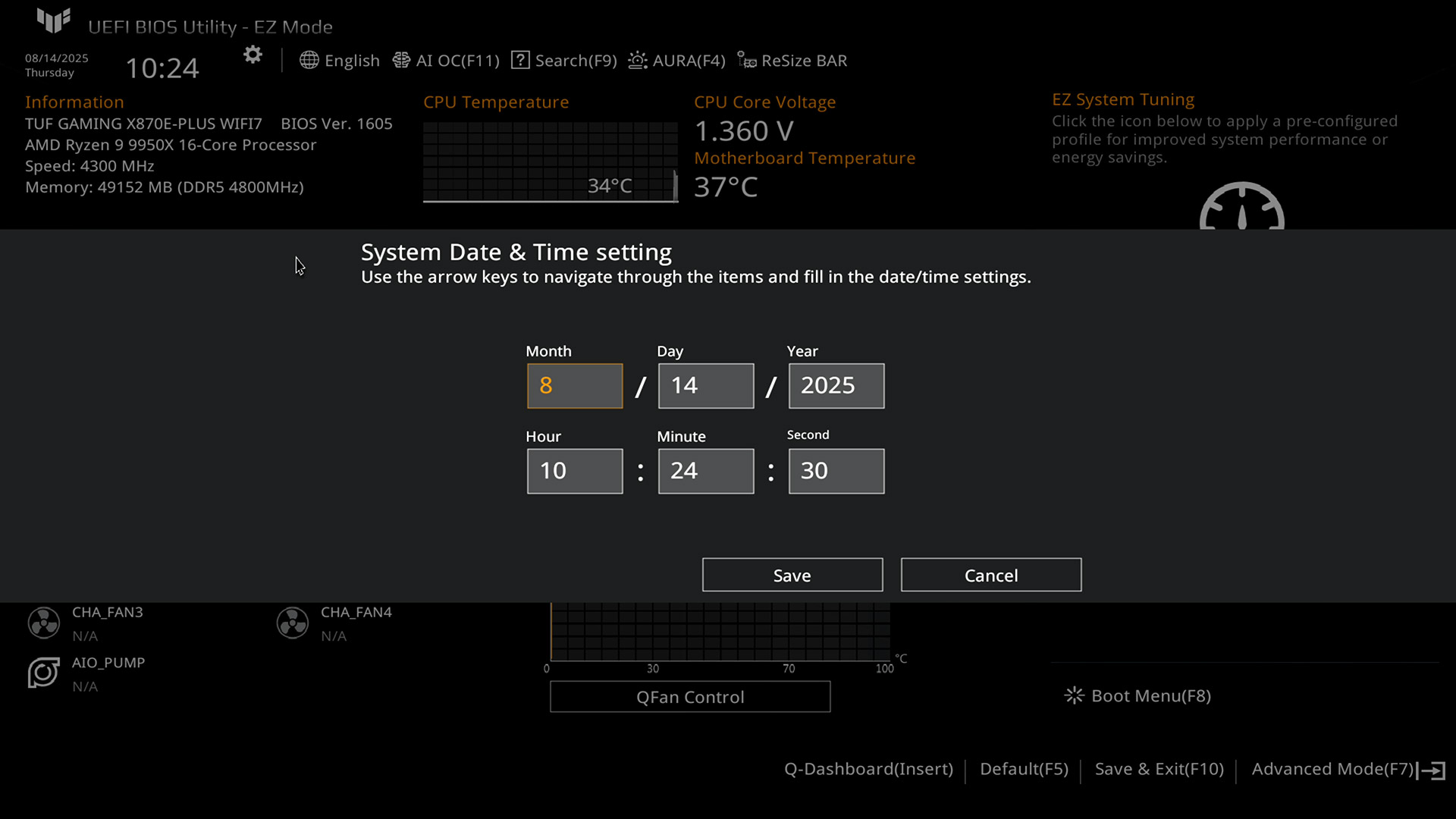Open QFan Control

pyautogui.click(x=689, y=697)
